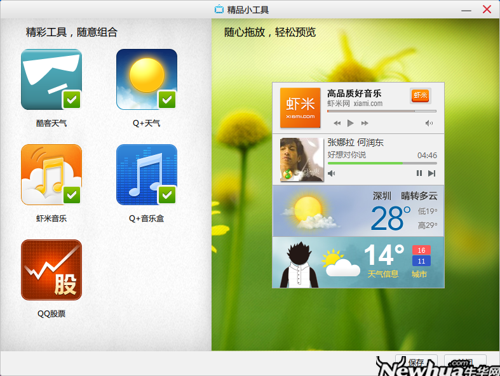This screenshot has width=500, height=376.
Task: Click the 深圳 city name
Action: coord(382,196)
